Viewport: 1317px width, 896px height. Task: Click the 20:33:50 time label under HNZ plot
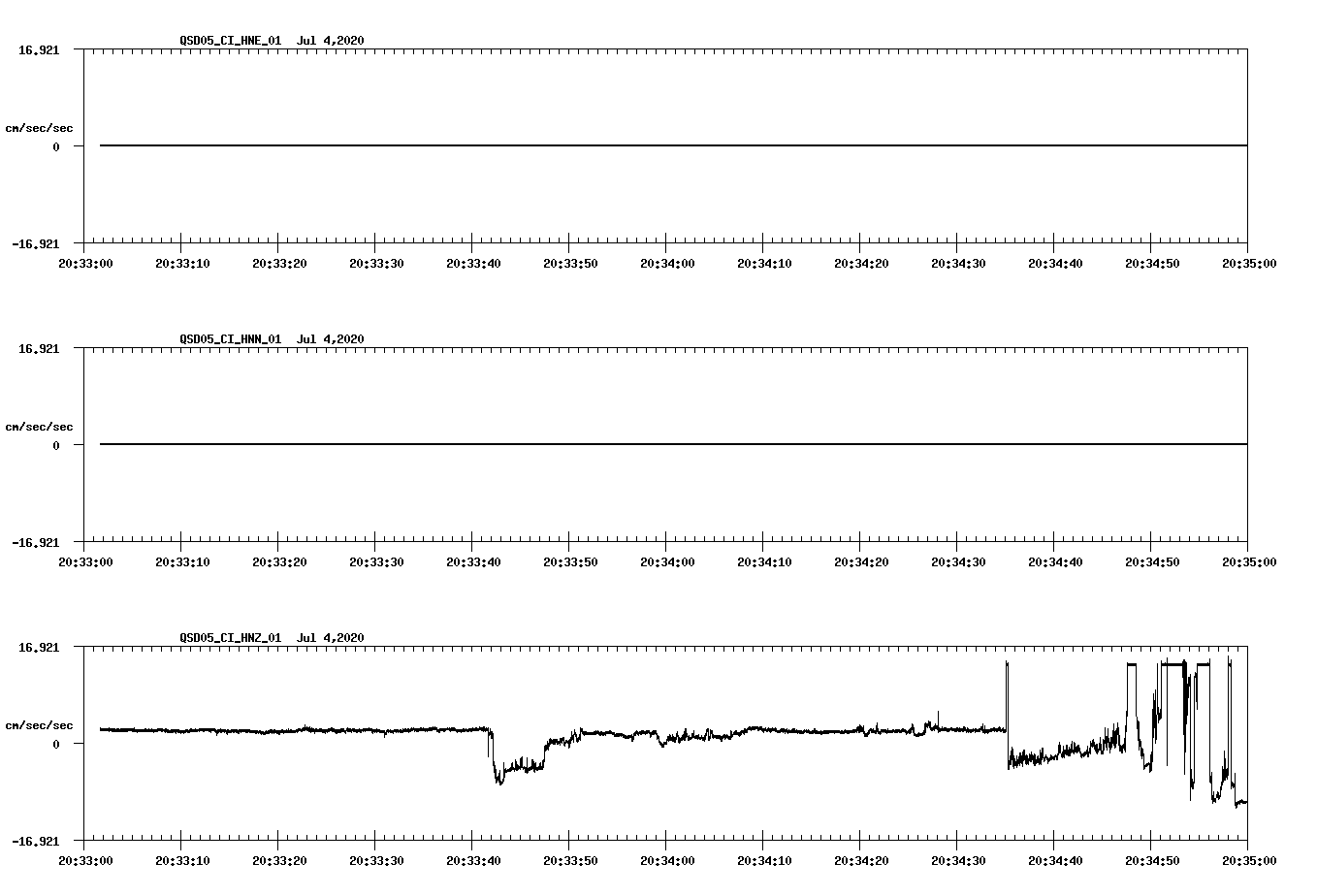point(570,860)
